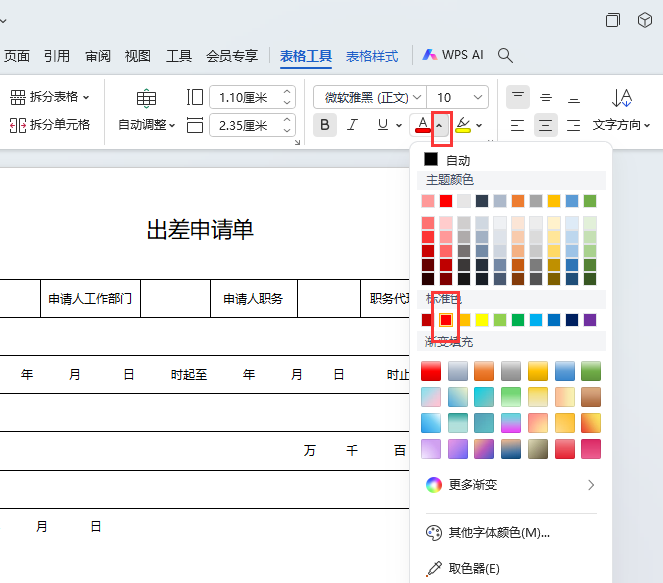The width and height of the screenshot is (663, 583).
Task: Pick dark red standard color swatch
Action: [427, 320]
